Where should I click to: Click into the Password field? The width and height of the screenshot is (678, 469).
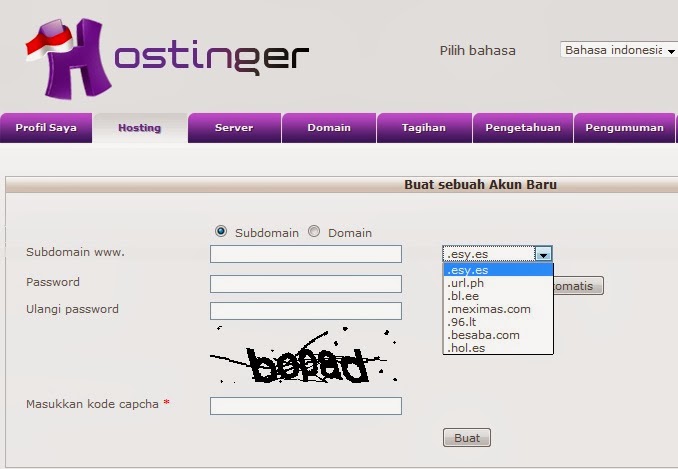click(x=306, y=284)
